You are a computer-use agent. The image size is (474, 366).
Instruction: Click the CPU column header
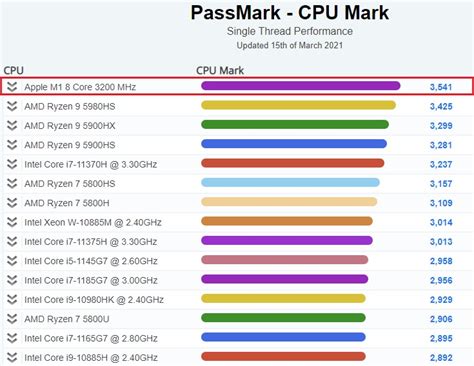click(14, 71)
